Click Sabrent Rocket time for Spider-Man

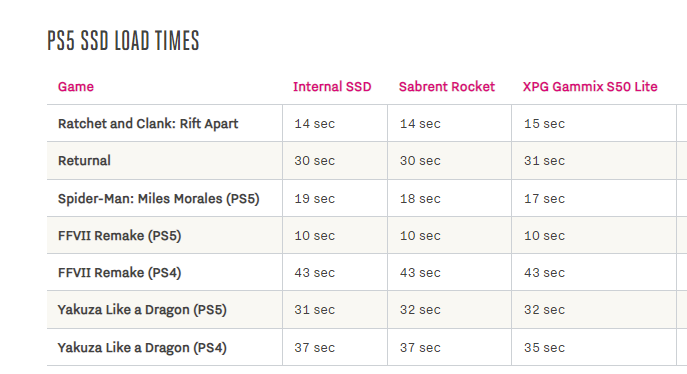pos(420,199)
